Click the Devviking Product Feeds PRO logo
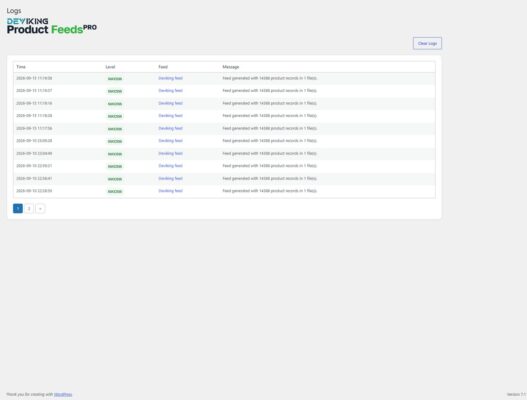This screenshot has height=400, width=527. (x=52, y=26)
